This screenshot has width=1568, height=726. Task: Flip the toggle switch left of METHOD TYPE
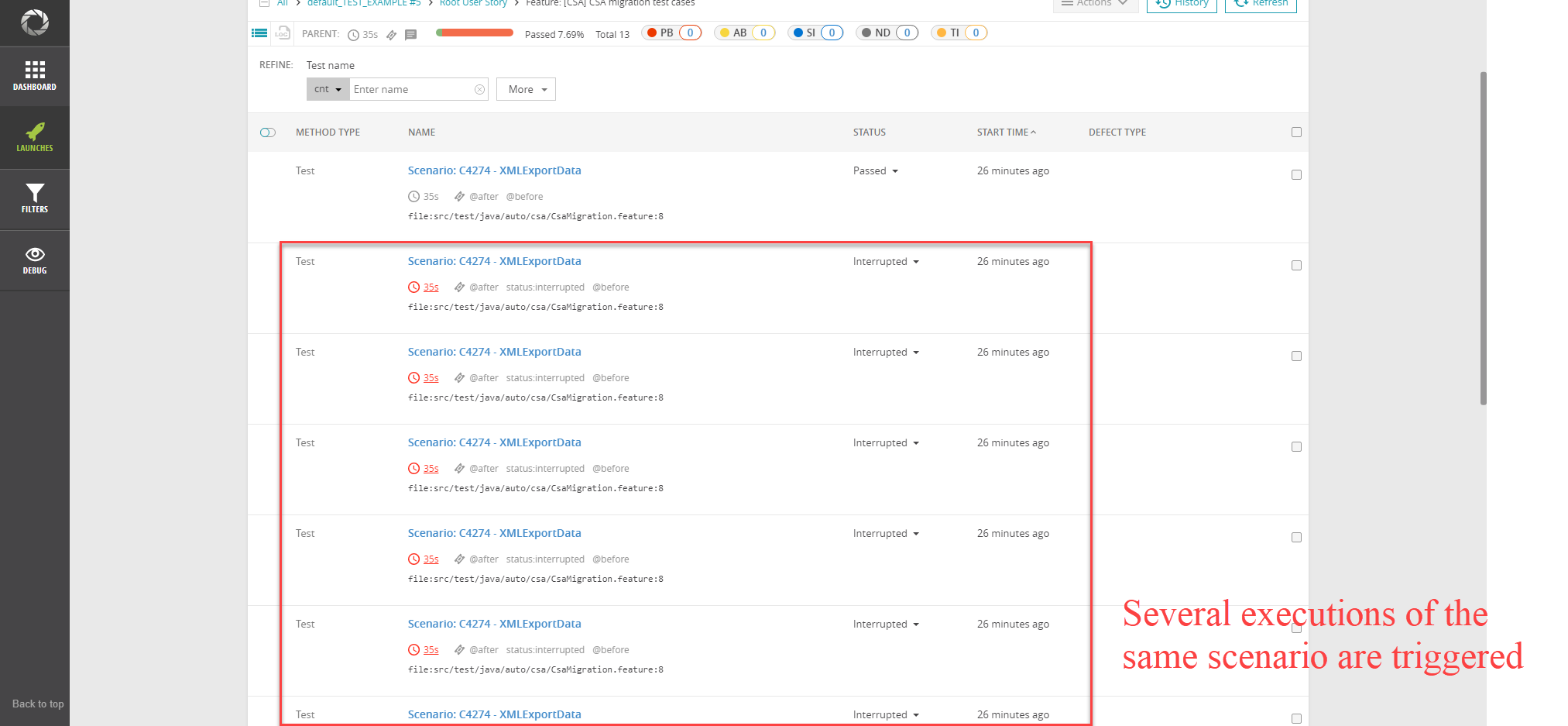click(x=267, y=132)
